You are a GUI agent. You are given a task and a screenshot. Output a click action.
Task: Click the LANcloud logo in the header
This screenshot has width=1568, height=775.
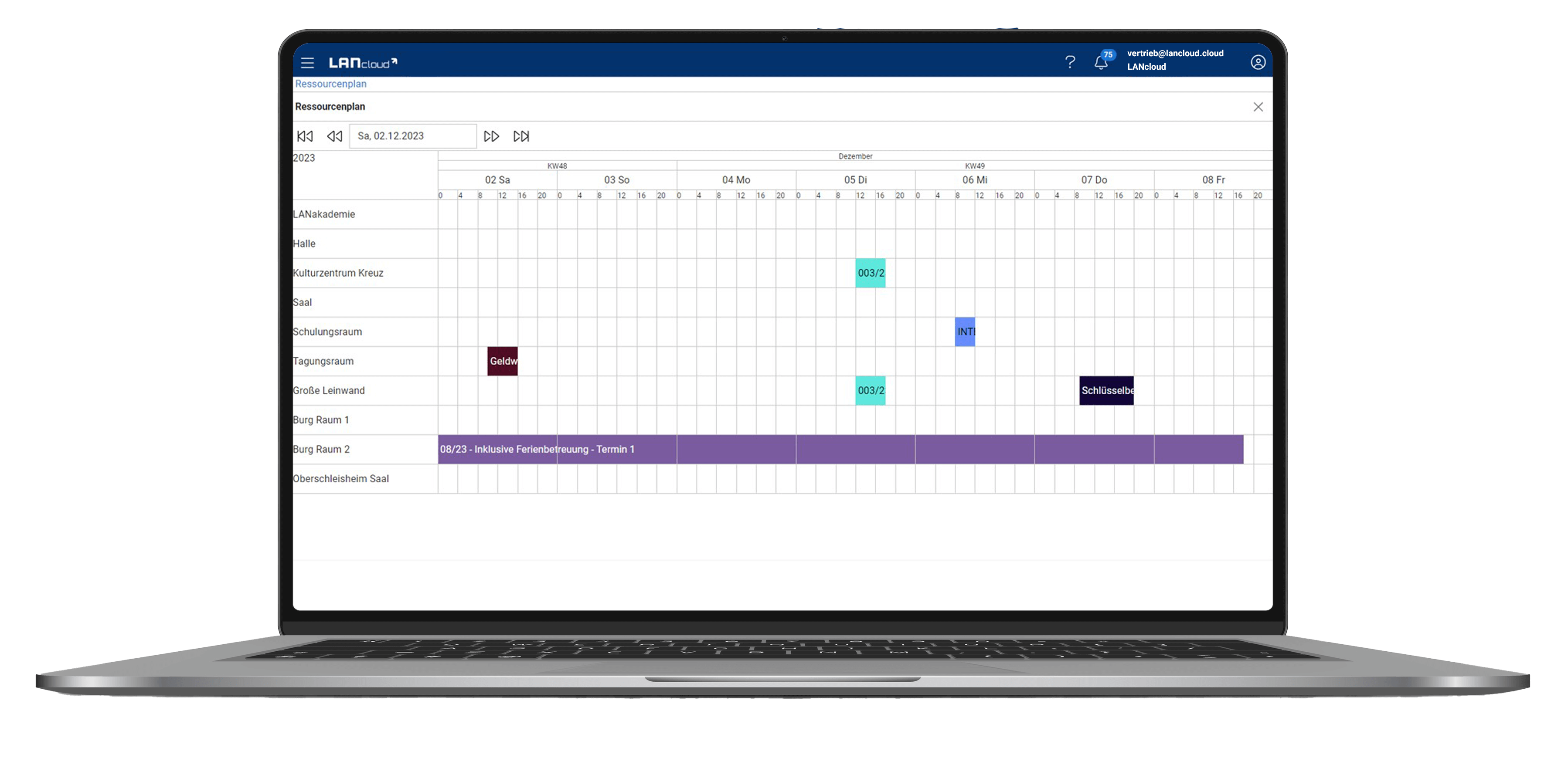(x=364, y=61)
